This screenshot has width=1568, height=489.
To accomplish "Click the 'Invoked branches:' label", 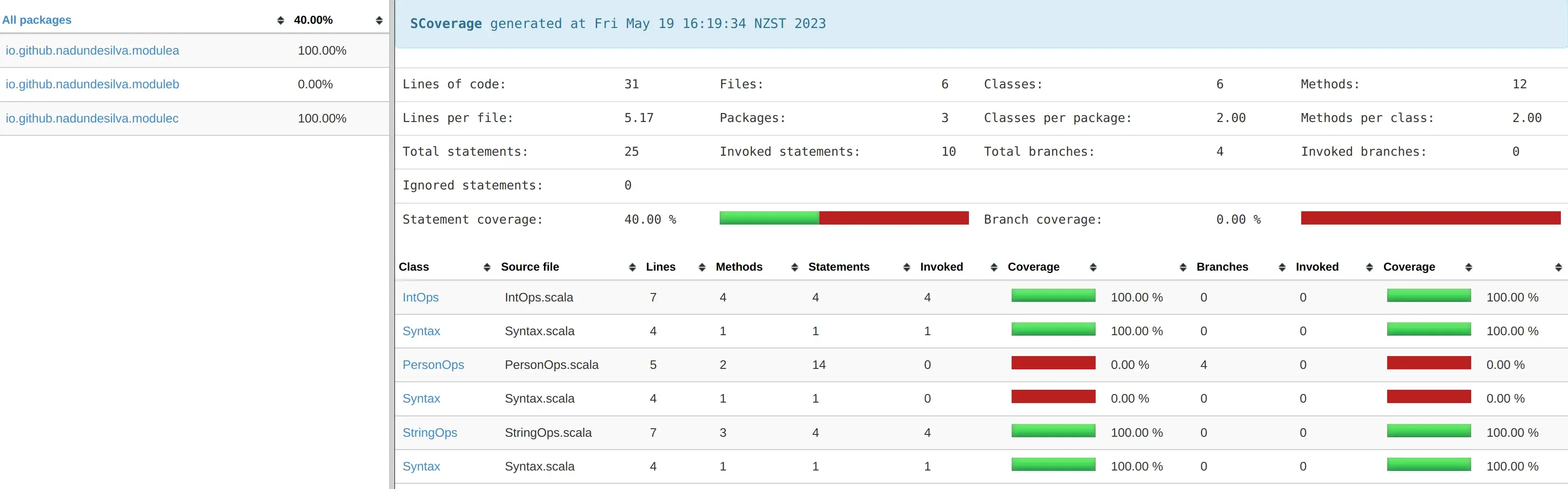I will 1363,151.
